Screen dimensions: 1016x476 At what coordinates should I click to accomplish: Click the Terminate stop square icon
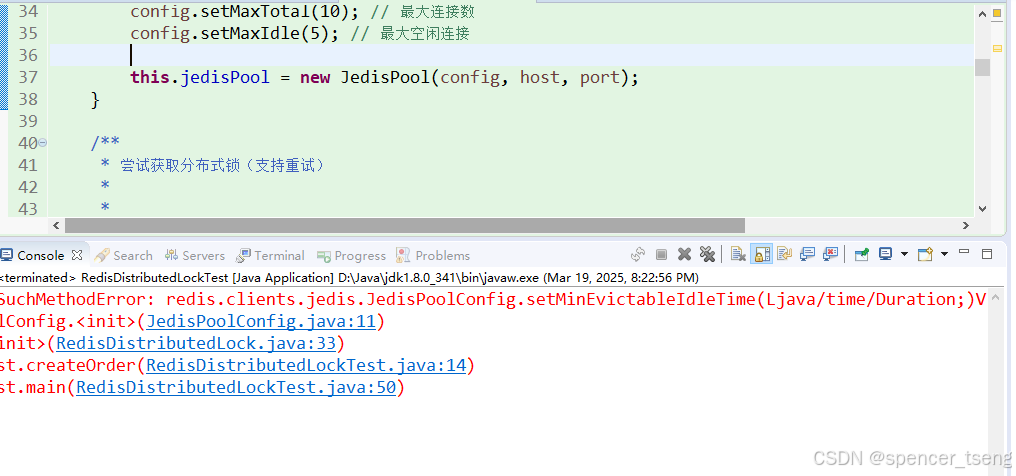(662, 255)
